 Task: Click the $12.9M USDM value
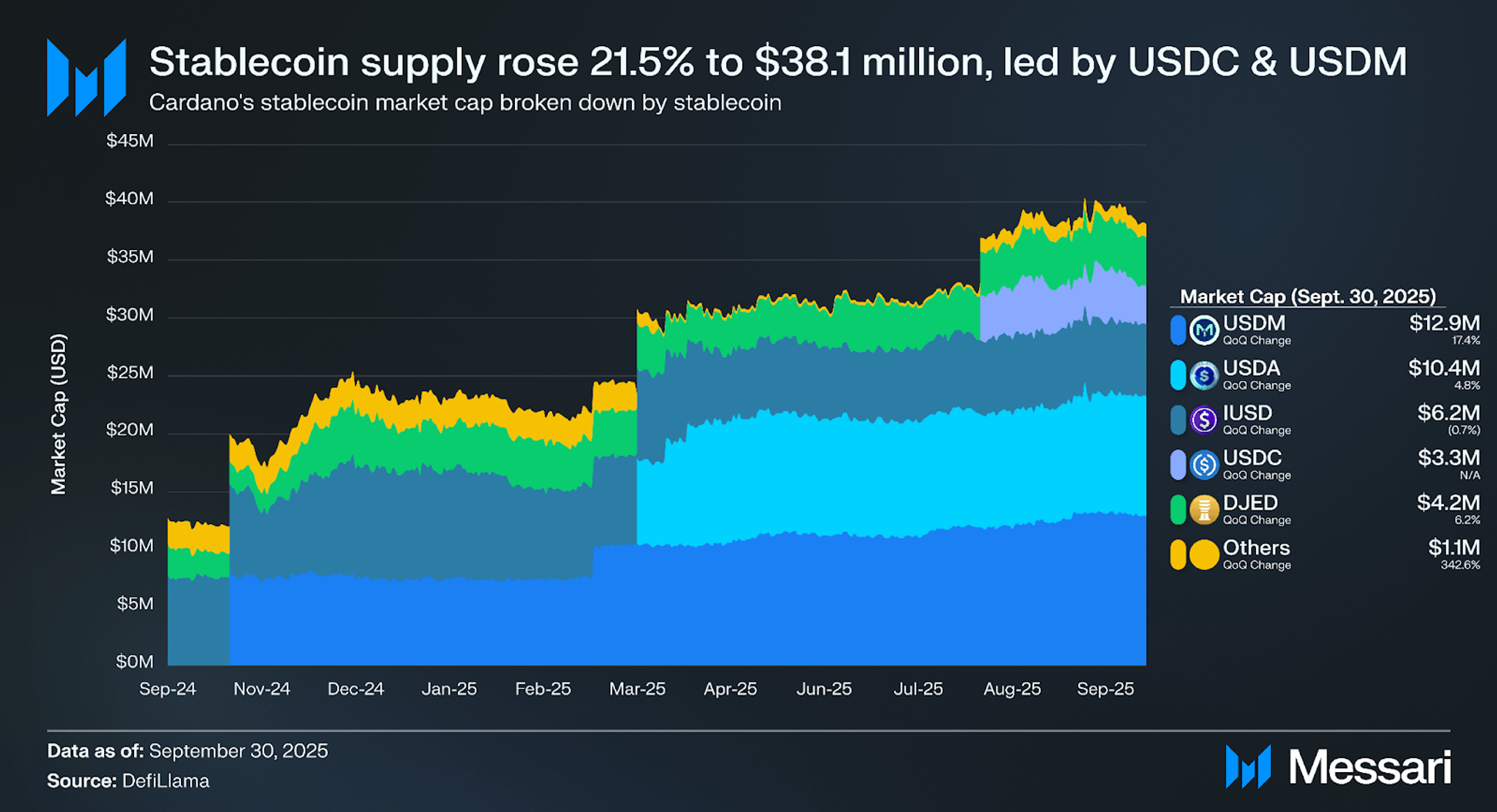tap(1444, 323)
